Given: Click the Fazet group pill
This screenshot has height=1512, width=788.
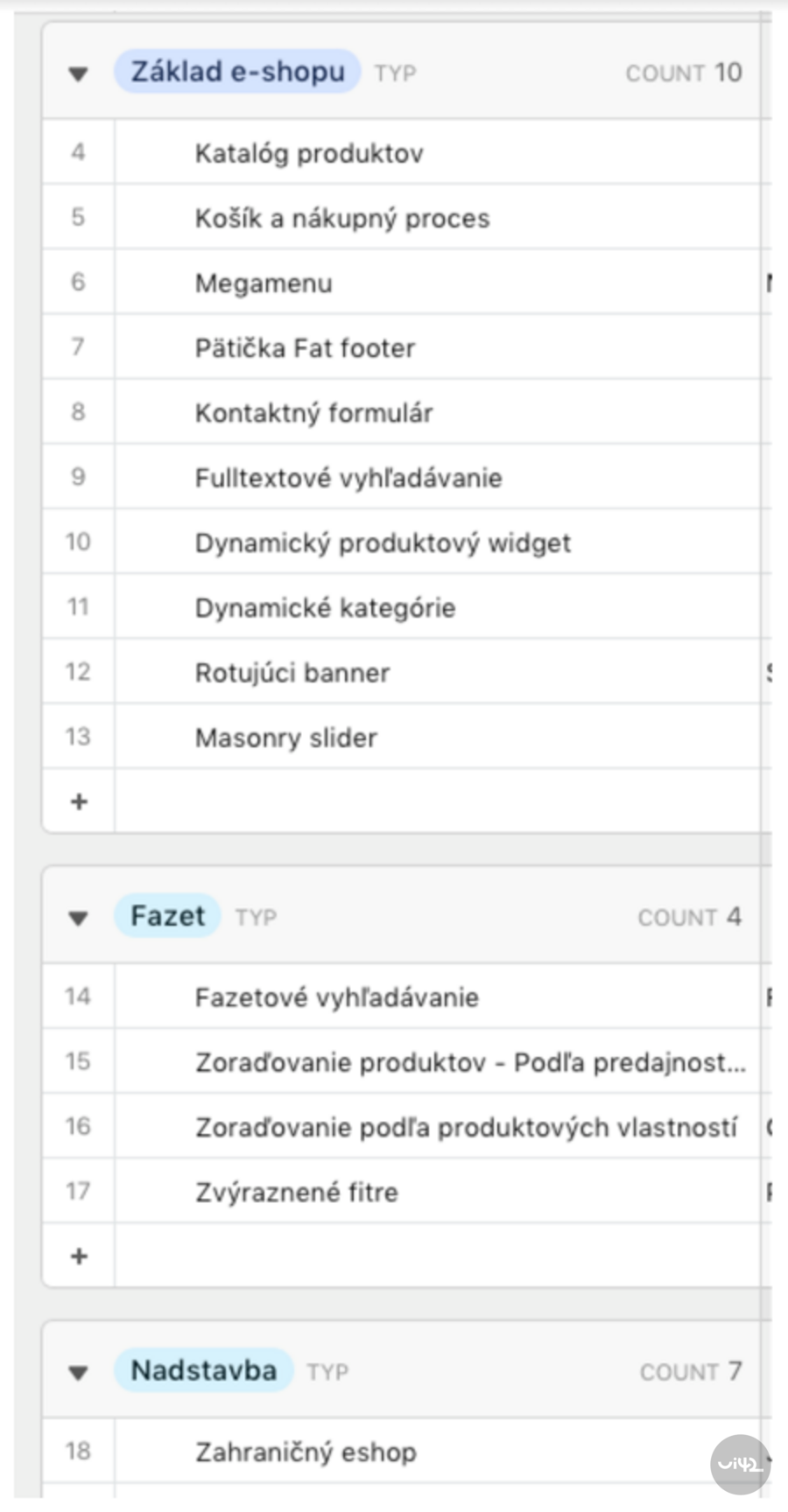Looking at the screenshot, I should pos(168,915).
